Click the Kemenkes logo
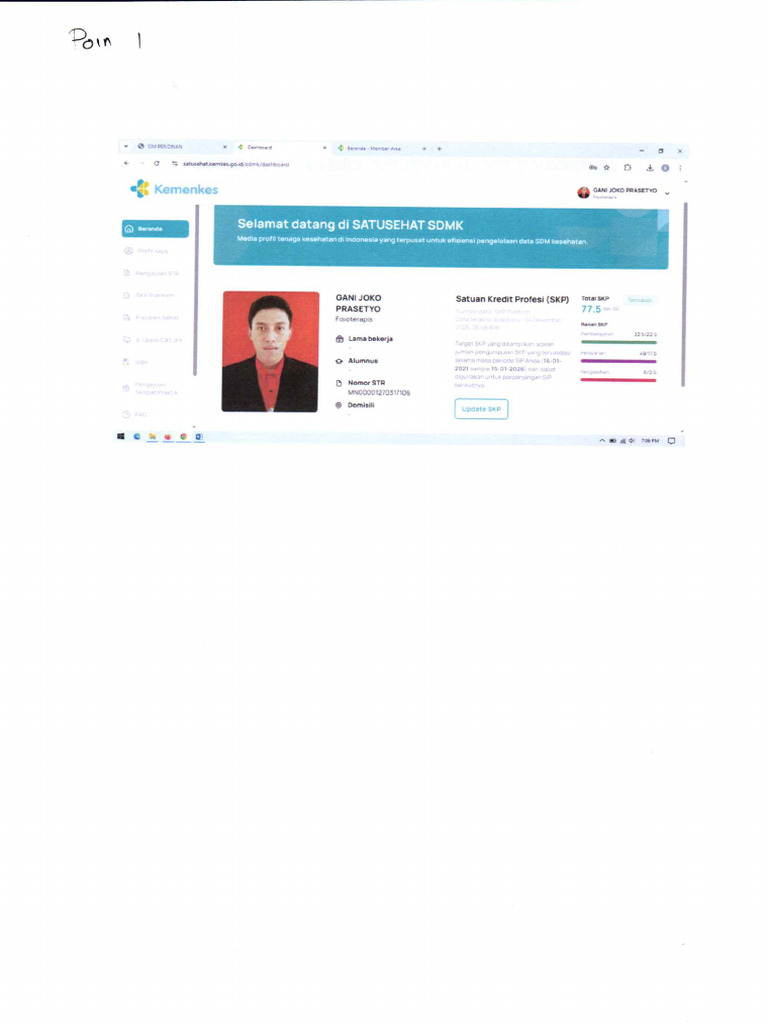The height and width of the screenshot is (1024, 768). pos(174,189)
